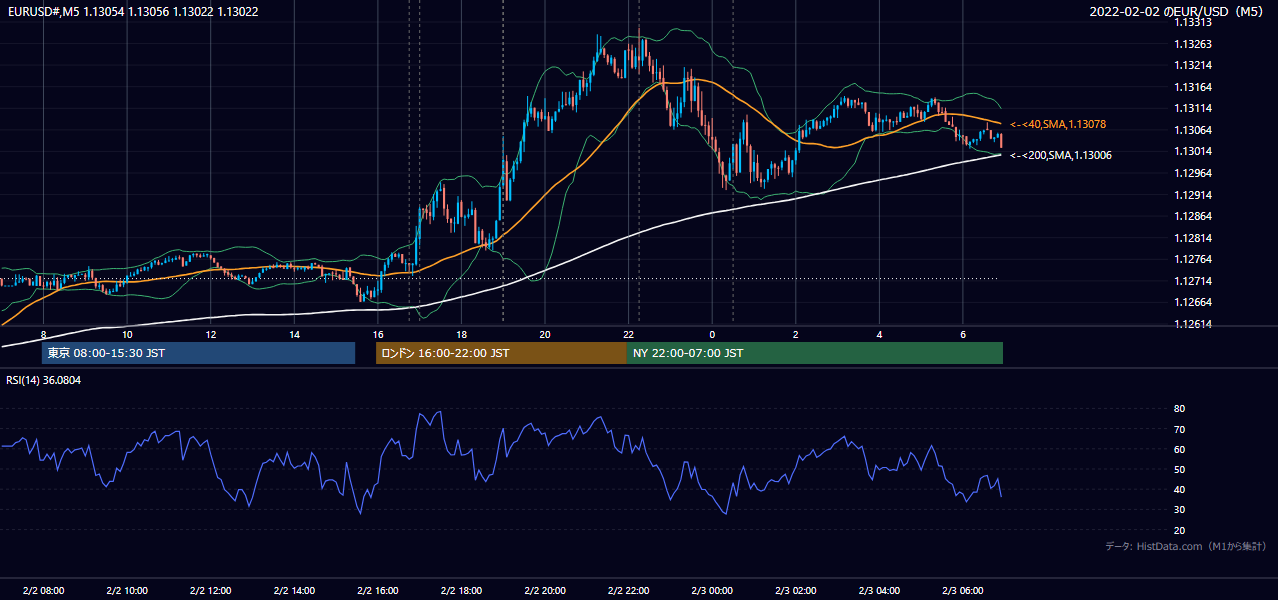Image resolution: width=1278 pixels, height=600 pixels.
Task: Click the RSI(14) 36.0804 indicator label
Action: 44,380
